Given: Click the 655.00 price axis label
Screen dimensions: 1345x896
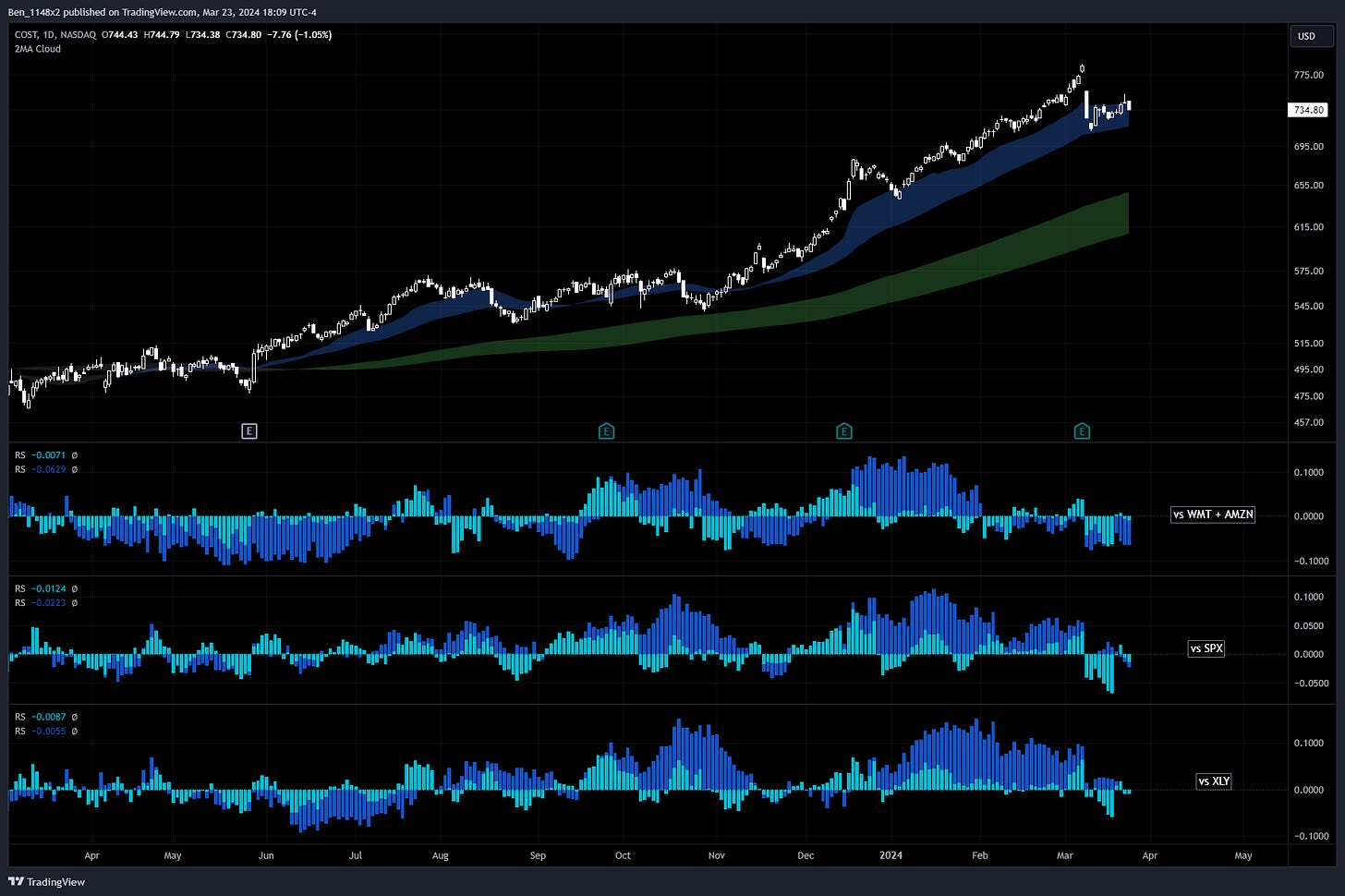Looking at the screenshot, I should [x=1309, y=185].
